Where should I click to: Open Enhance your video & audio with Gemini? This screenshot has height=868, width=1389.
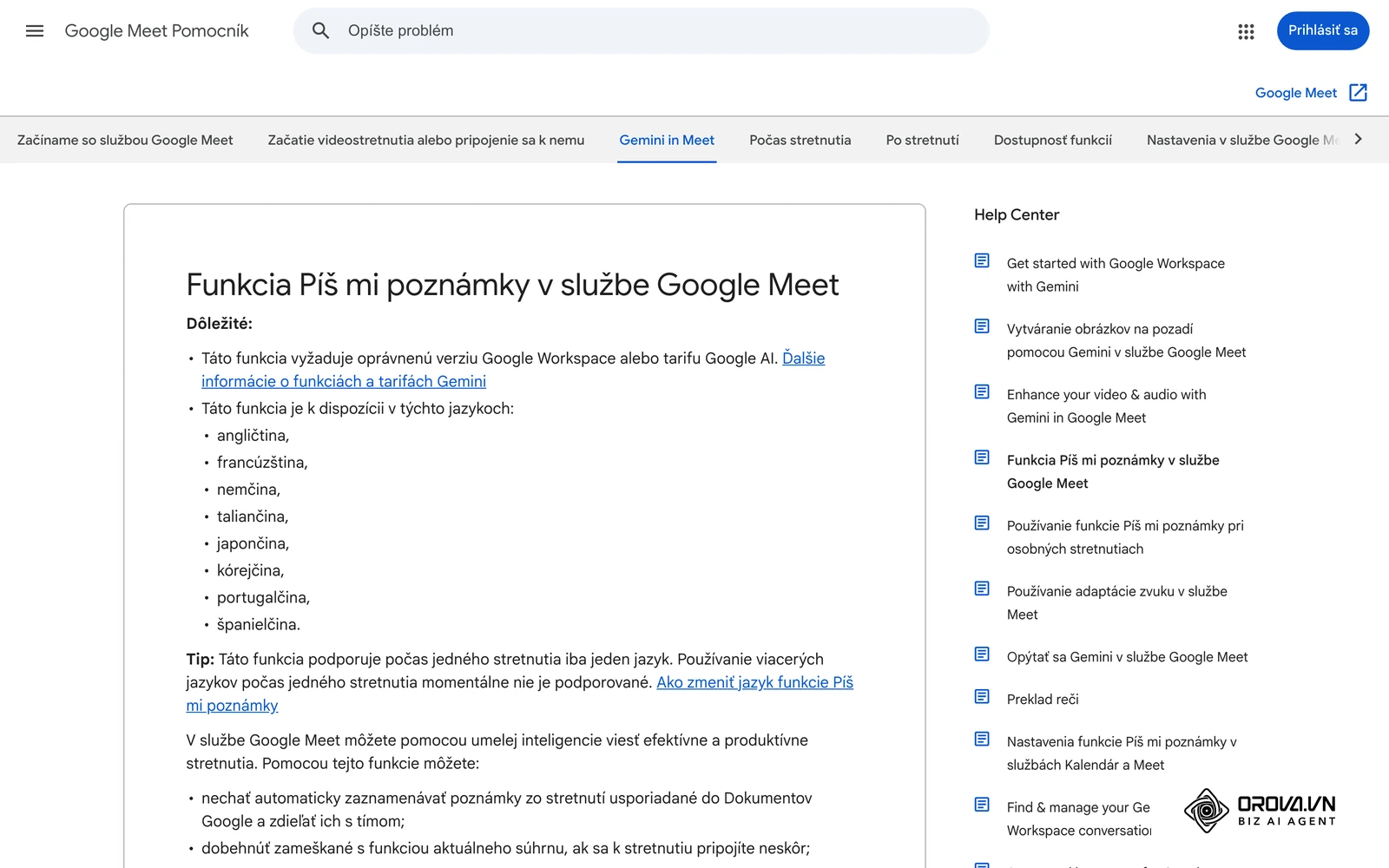click(x=1107, y=406)
